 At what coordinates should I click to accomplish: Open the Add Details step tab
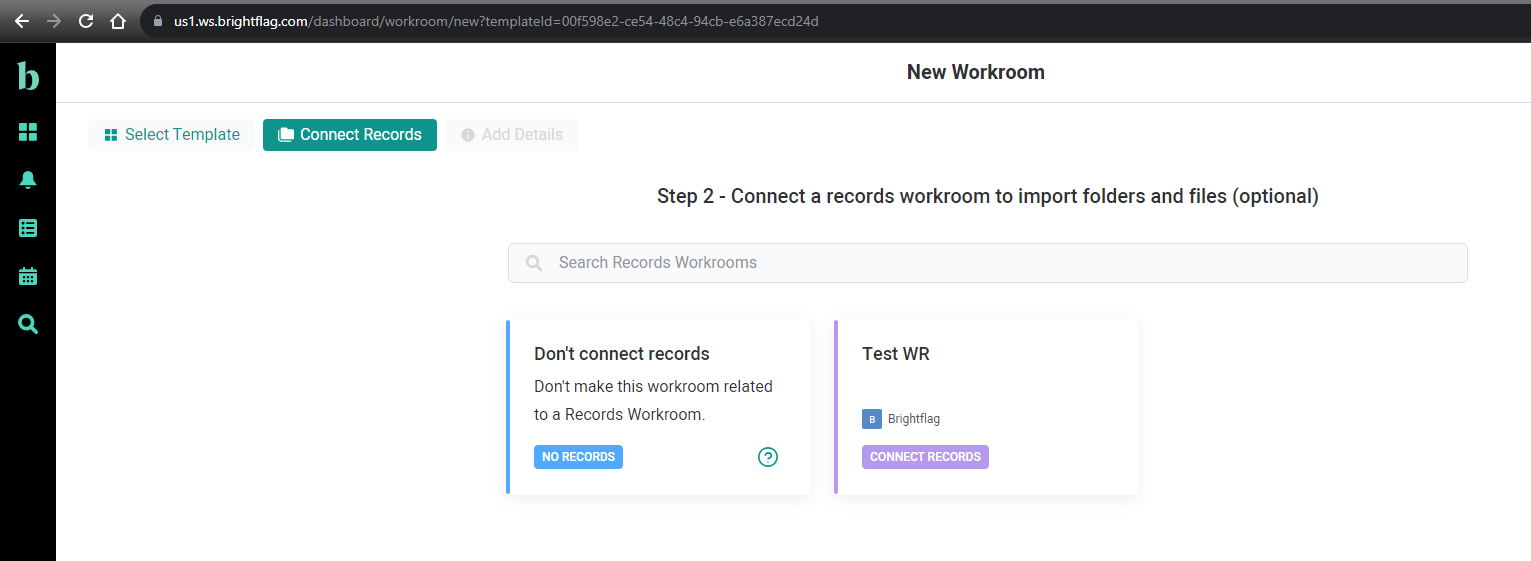click(511, 135)
